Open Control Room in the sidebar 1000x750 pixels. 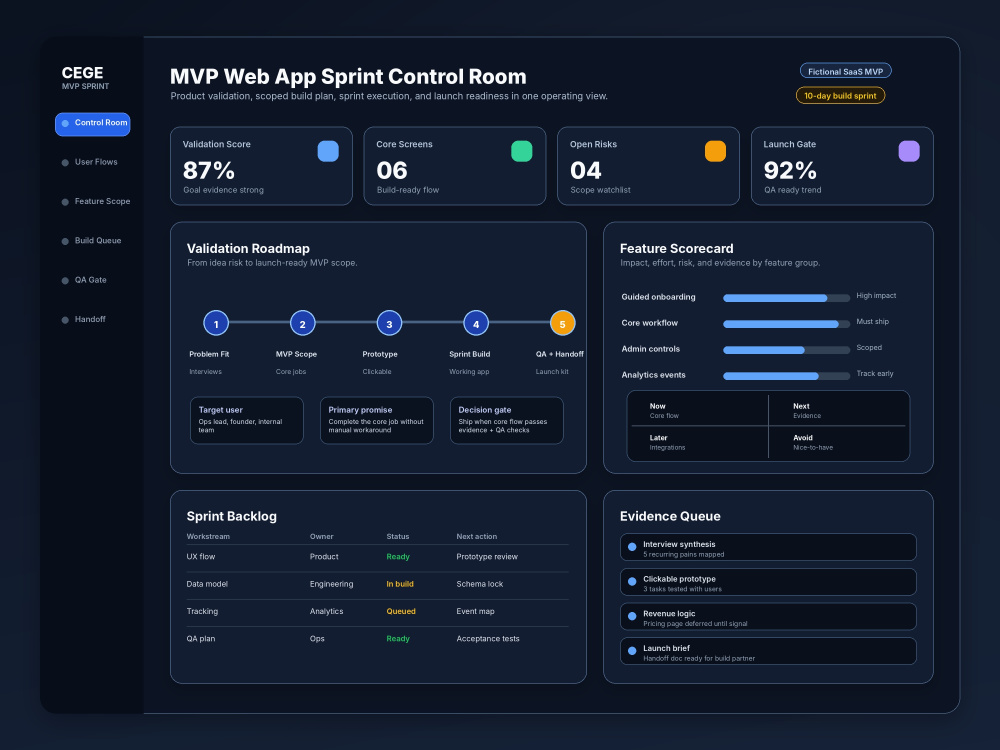click(x=92, y=124)
